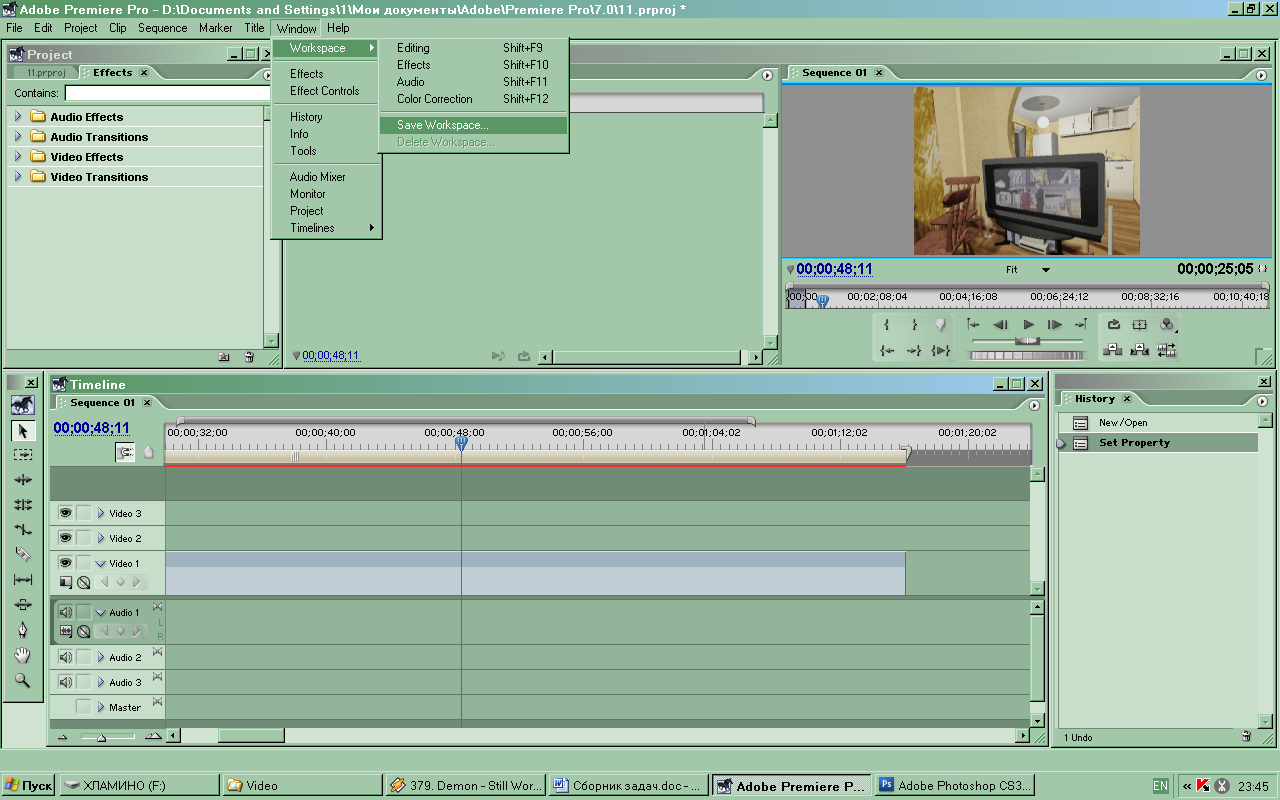Click Set Out Point in Monitor
This screenshot has height=800, width=1280.
pos(913,325)
